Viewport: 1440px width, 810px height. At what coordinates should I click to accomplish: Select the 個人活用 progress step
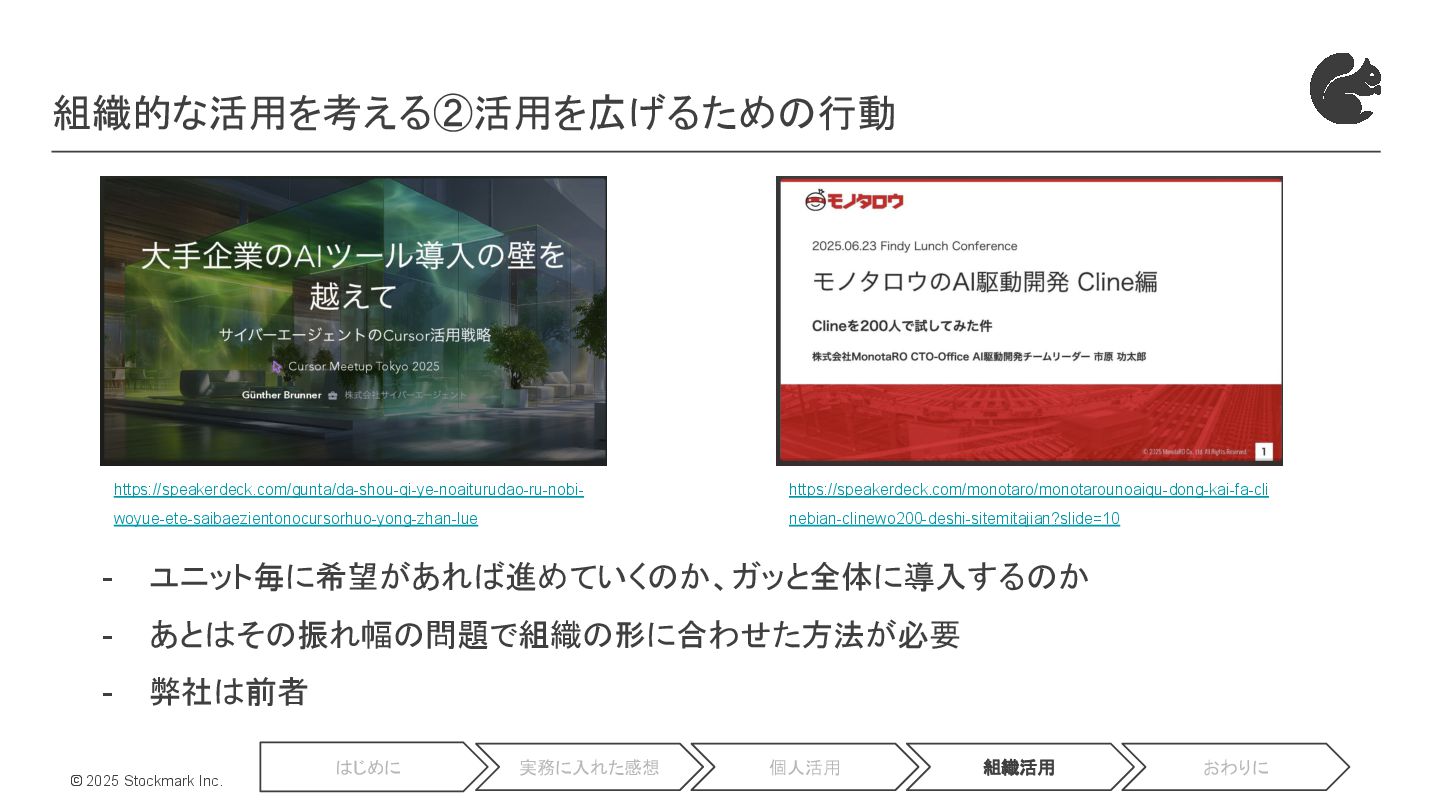[x=804, y=768]
